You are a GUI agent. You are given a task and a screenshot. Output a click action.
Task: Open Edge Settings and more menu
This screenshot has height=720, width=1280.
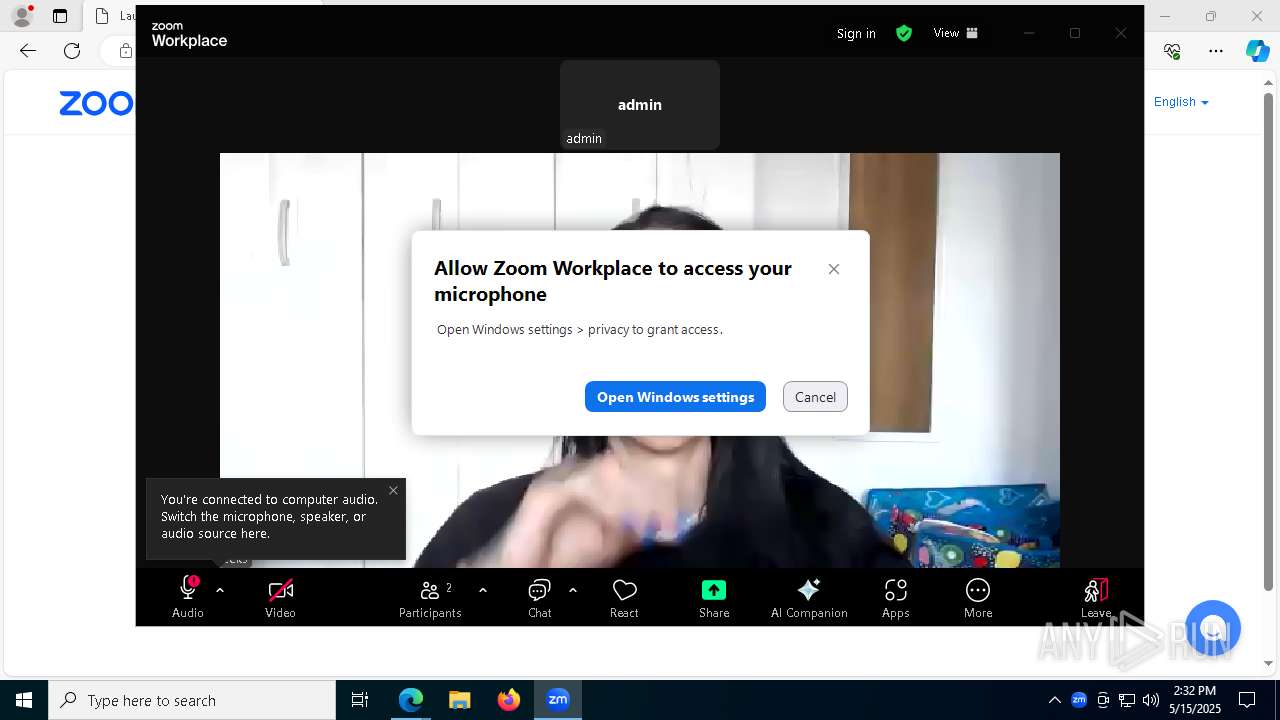(x=1216, y=51)
